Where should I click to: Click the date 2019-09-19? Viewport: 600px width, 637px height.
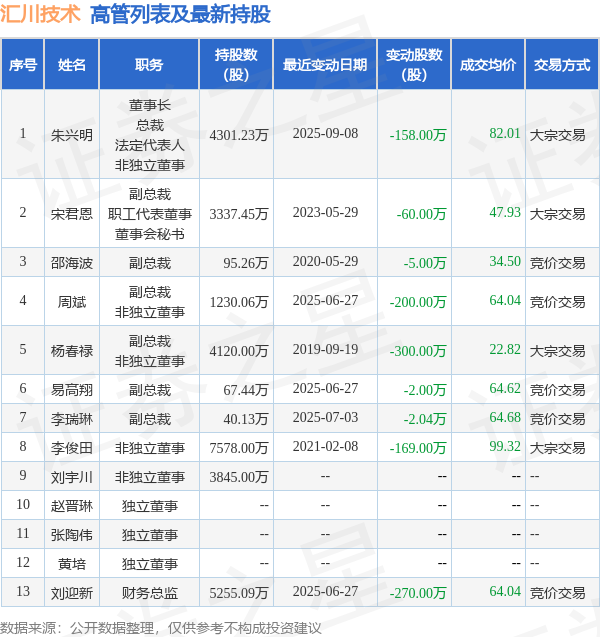[325, 349]
